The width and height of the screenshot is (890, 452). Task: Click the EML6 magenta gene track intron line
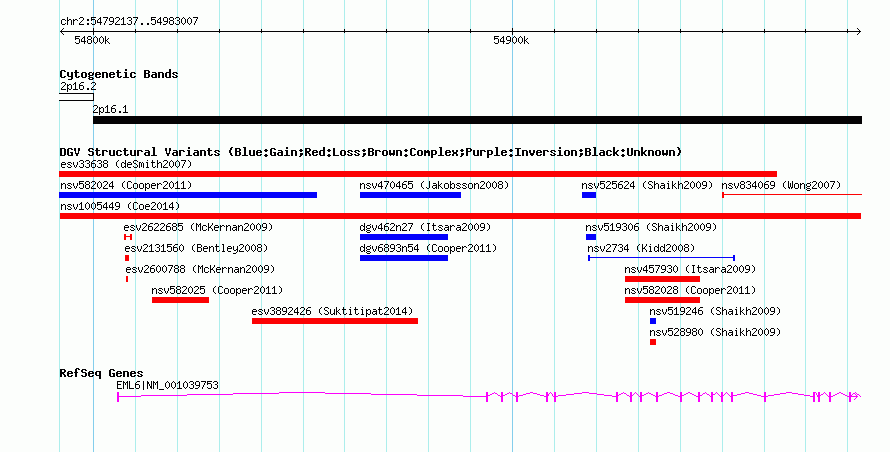301,394
